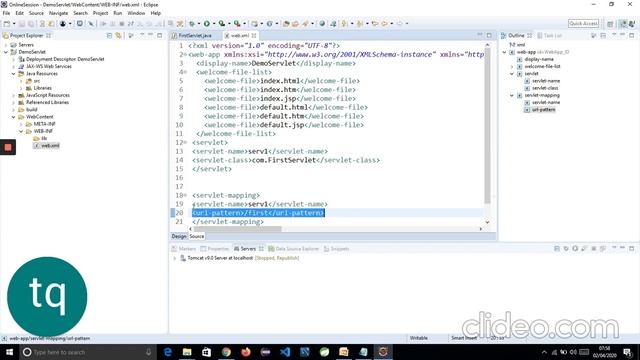Open the Properties tab
Image resolution: width=640 pixels, height=360 pixels.
coord(215,249)
